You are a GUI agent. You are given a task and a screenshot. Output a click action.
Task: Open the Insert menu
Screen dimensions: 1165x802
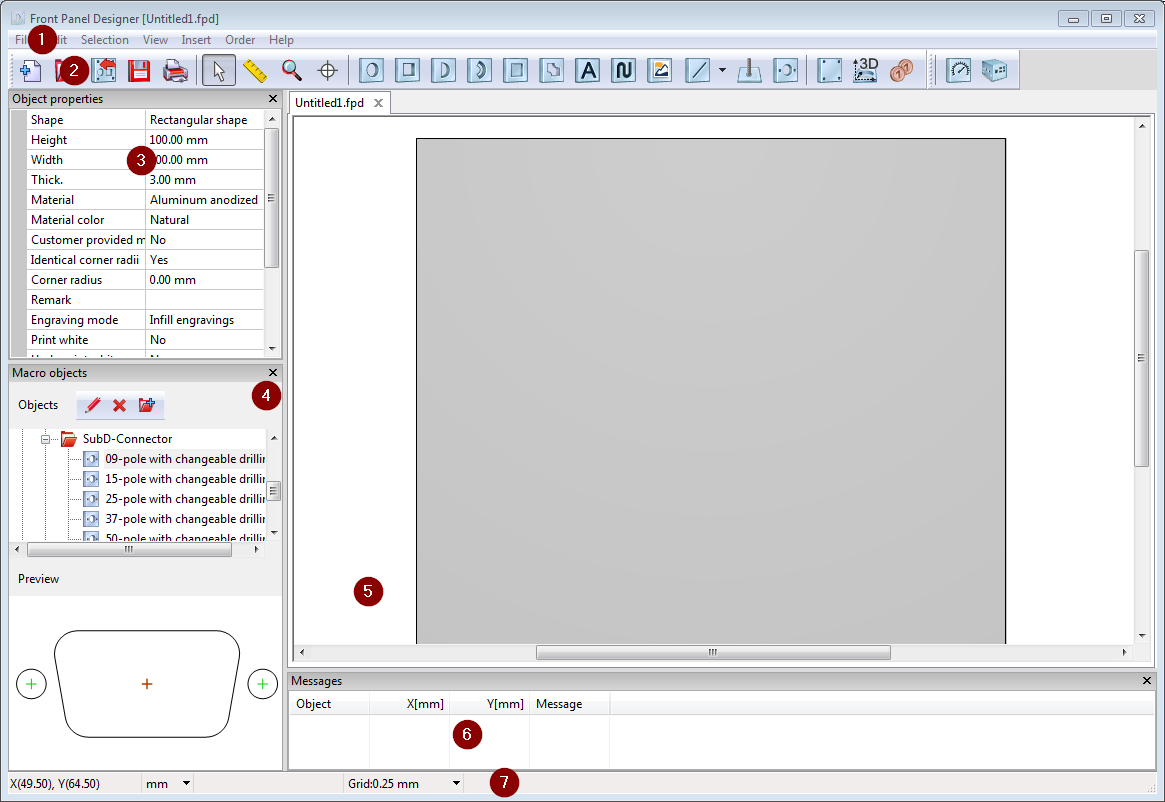(196, 40)
